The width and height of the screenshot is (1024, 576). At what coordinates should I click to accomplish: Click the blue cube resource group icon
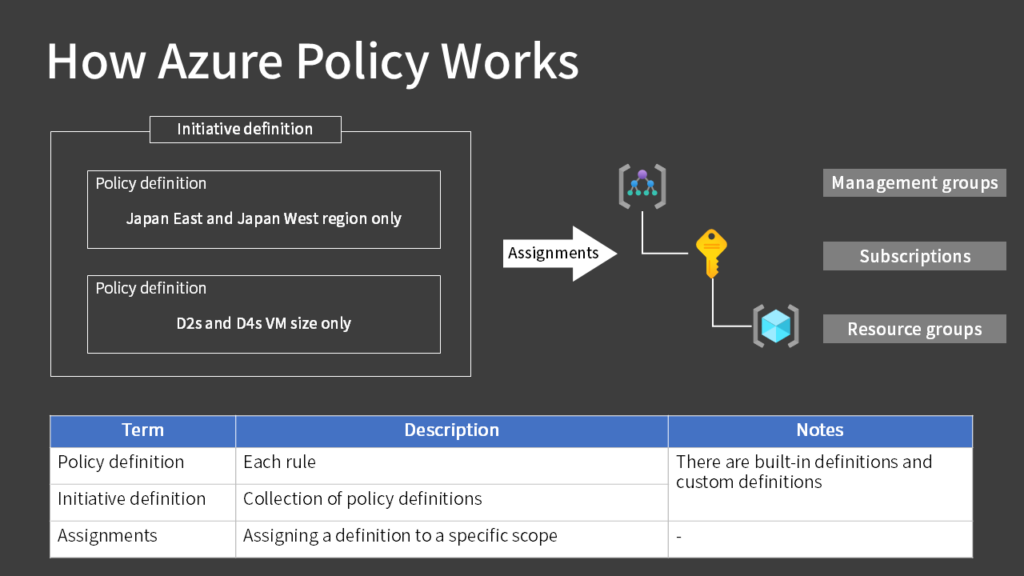coord(775,325)
